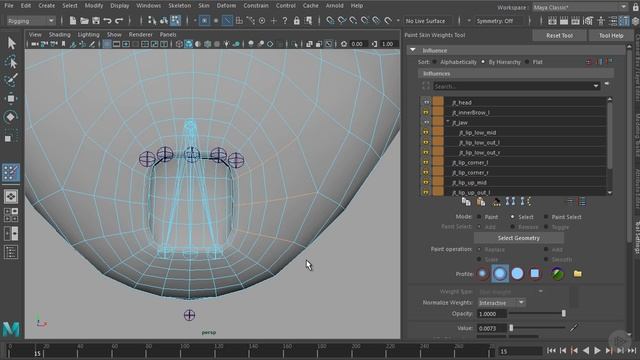
Task: Select the soft brush profile
Action: pyautogui.click(x=500, y=273)
